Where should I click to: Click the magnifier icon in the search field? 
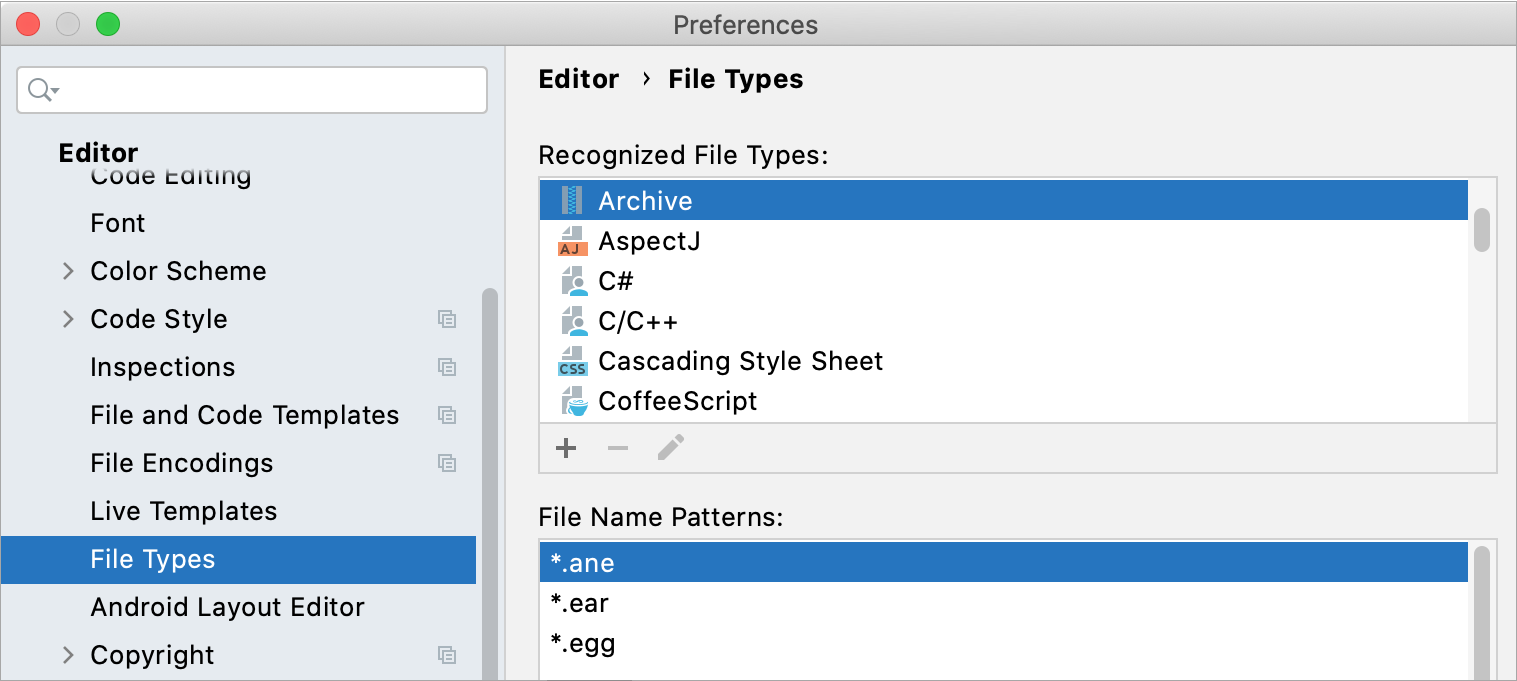36,89
